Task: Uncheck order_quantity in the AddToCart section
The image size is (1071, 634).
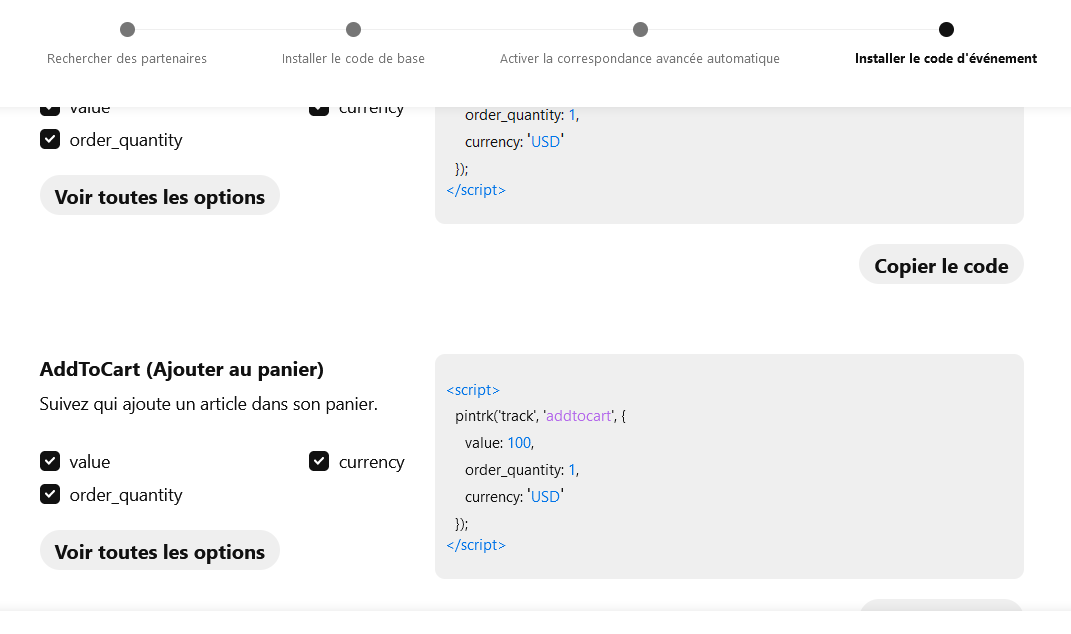Action: pyautogui.click(x=50, y=494)
